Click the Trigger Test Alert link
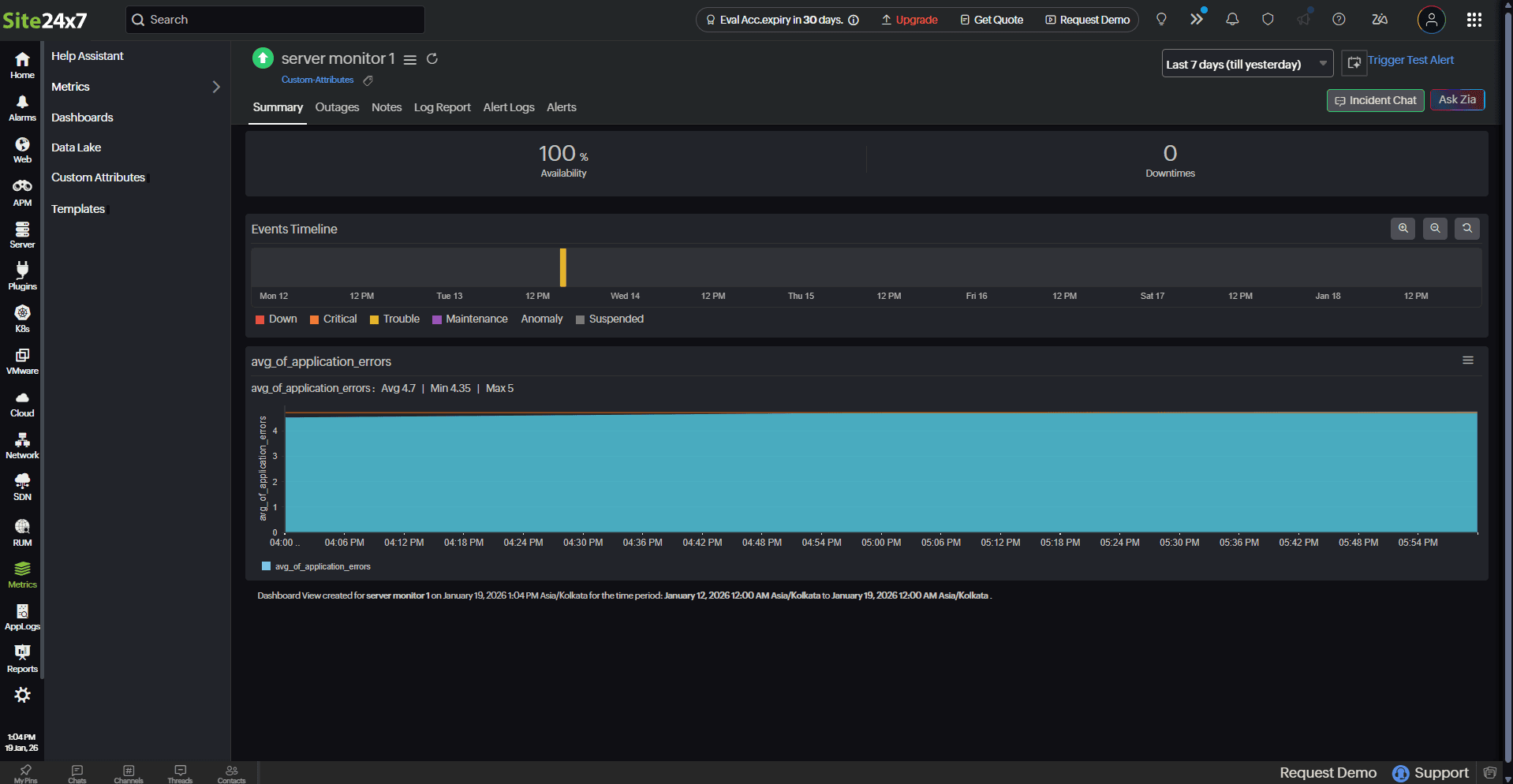 (x=1410, y=60)
